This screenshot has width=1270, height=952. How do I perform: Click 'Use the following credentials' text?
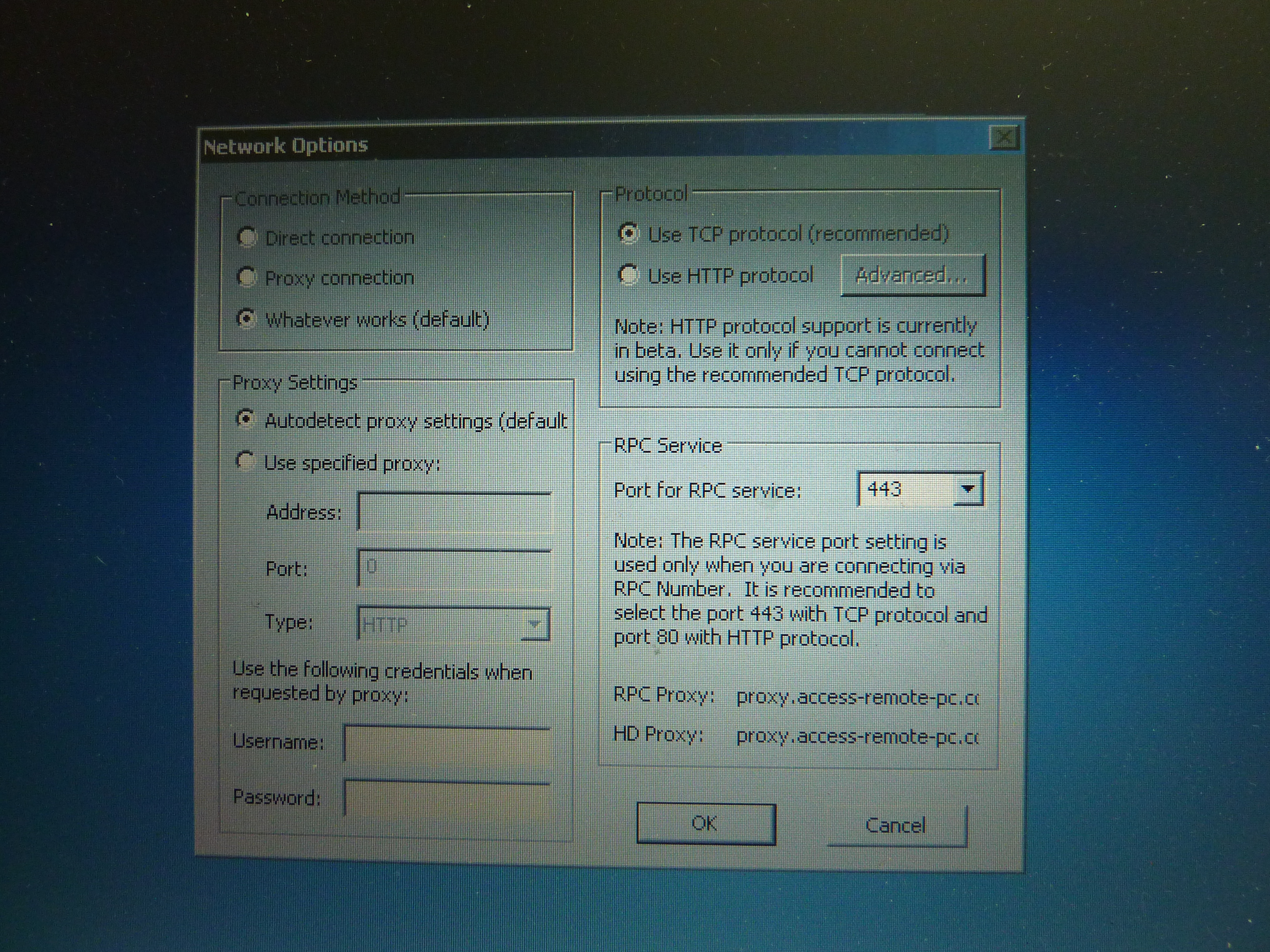[382, 682]
